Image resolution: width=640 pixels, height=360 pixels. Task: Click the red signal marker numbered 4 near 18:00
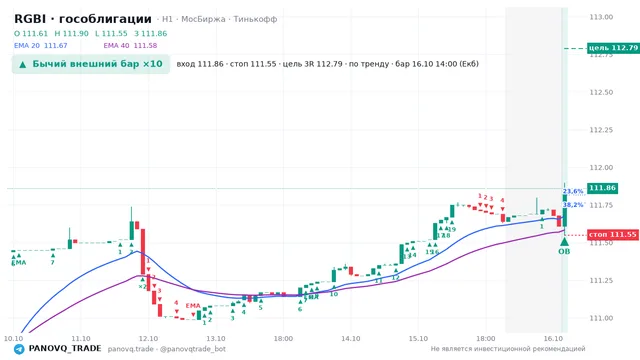(x=502, y=200)
